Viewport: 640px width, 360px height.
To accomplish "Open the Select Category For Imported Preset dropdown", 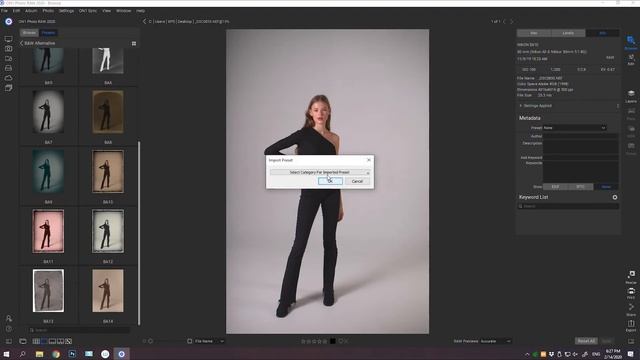I will coord(320,172).
